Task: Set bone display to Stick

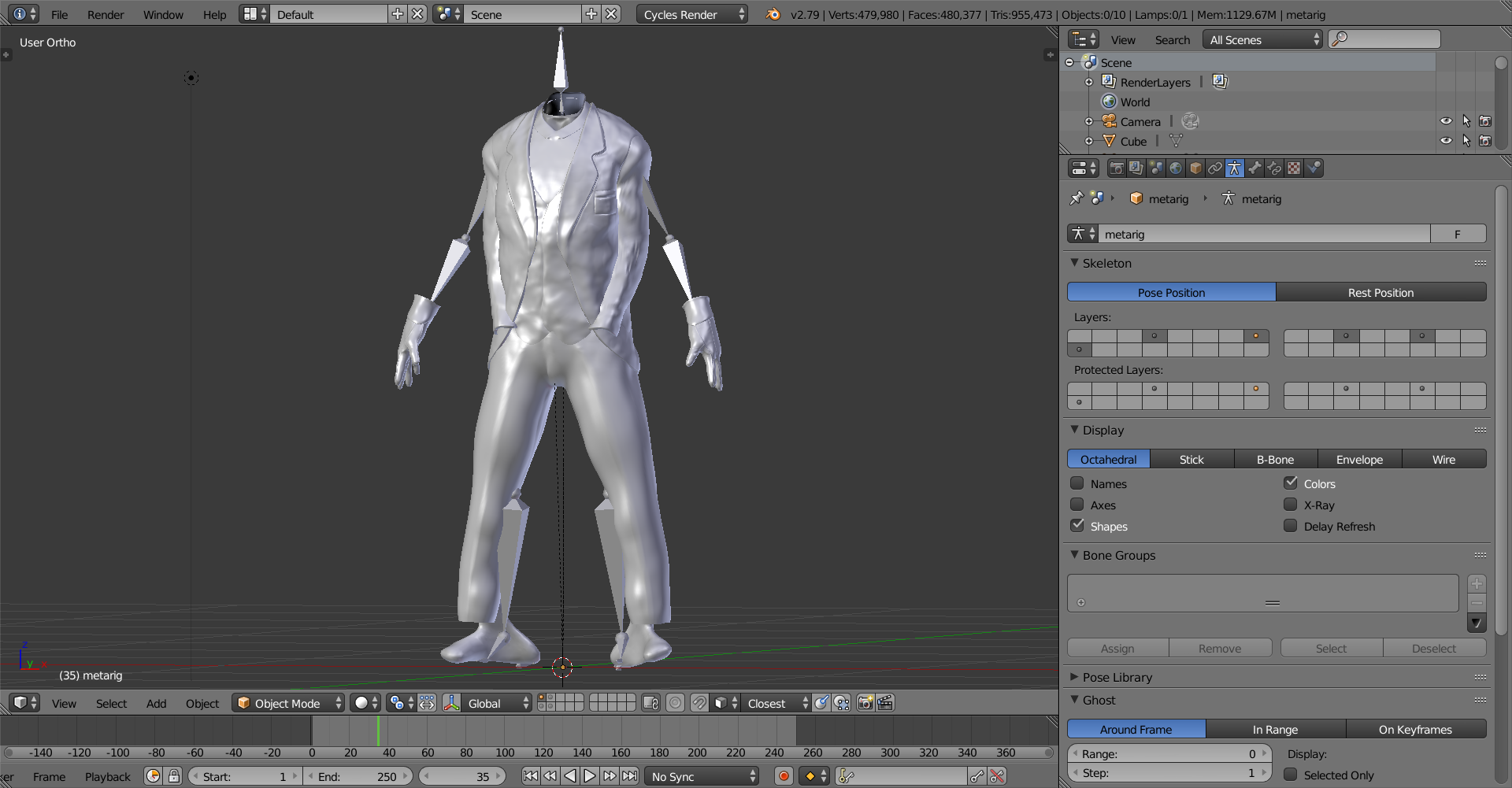Action: 1191,460
